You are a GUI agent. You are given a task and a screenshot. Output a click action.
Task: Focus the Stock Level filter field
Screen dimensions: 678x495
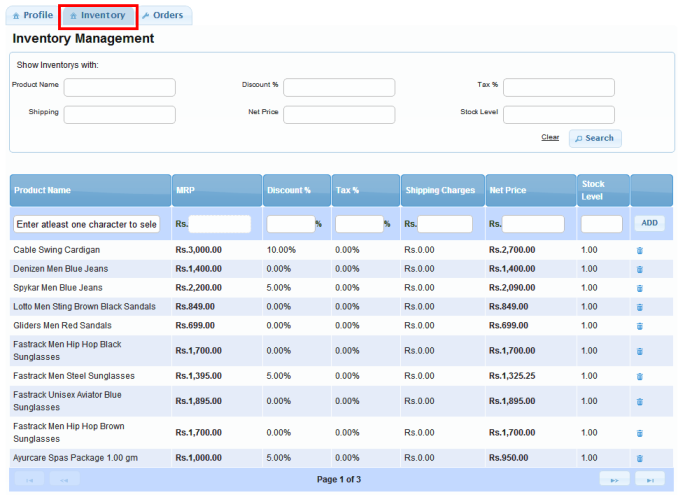559,115
